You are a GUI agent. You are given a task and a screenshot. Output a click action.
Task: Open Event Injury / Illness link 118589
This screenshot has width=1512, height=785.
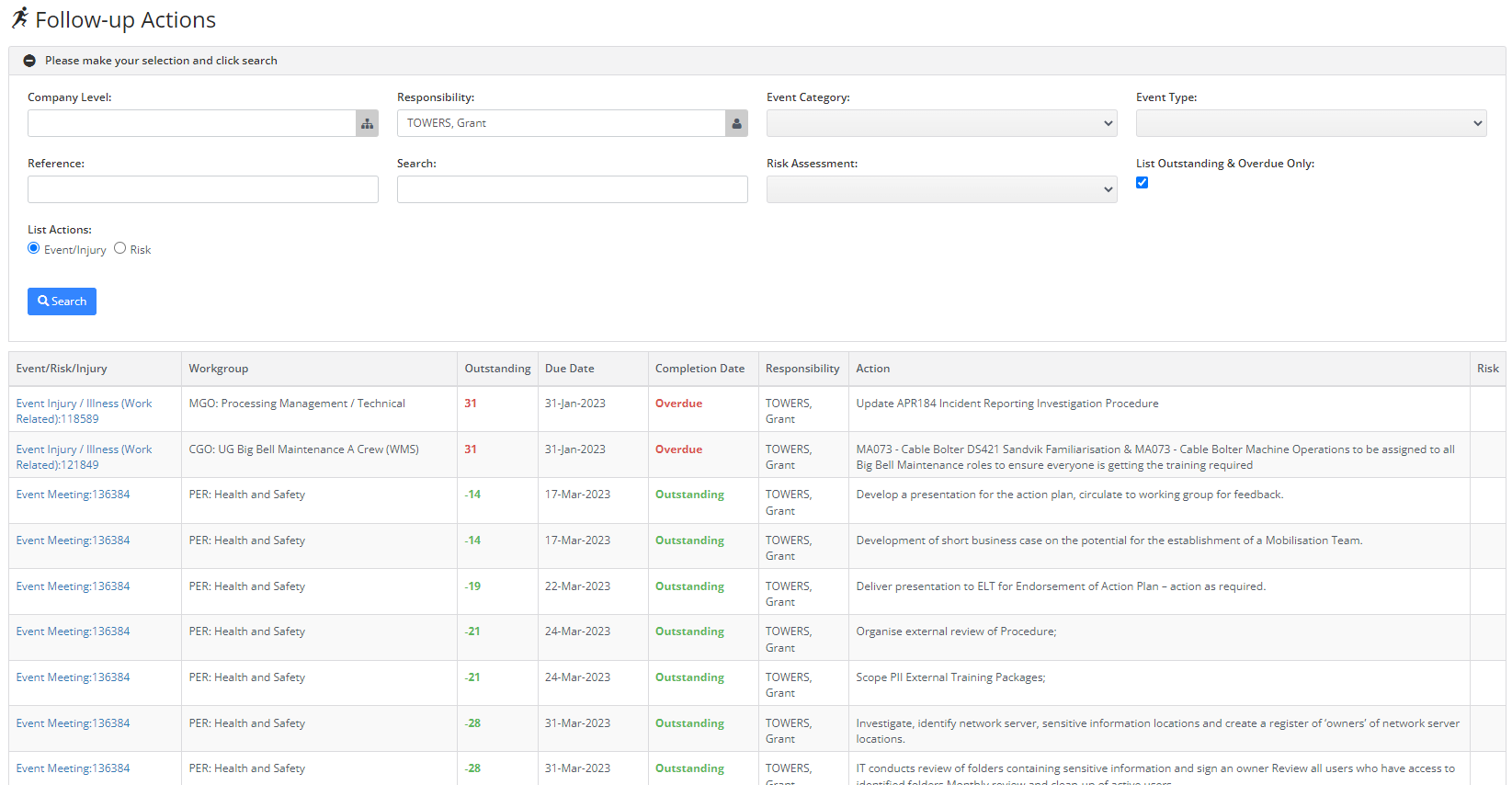[x=84, y=411]
